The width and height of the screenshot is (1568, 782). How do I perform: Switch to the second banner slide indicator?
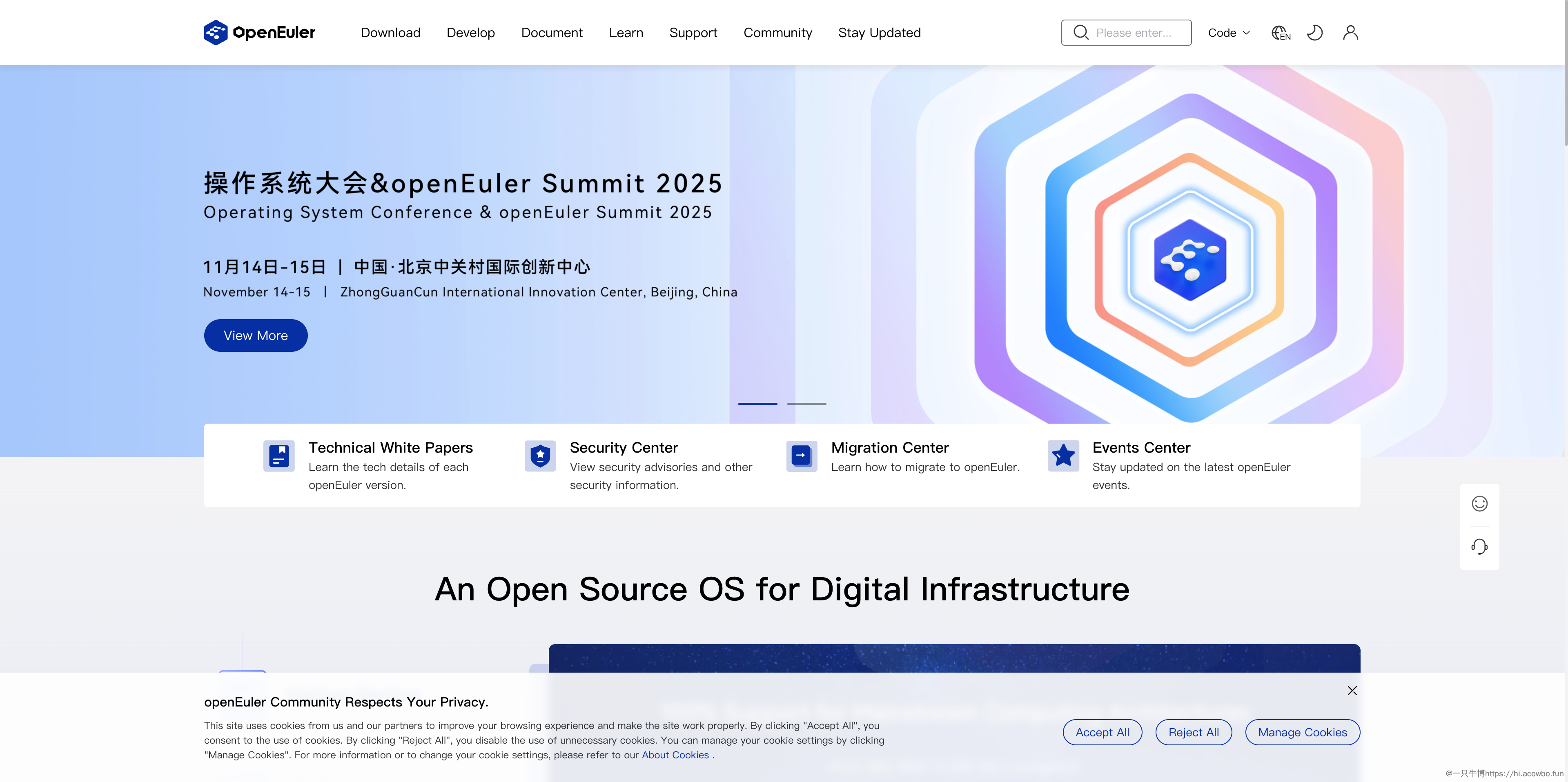tap(806, 404)
